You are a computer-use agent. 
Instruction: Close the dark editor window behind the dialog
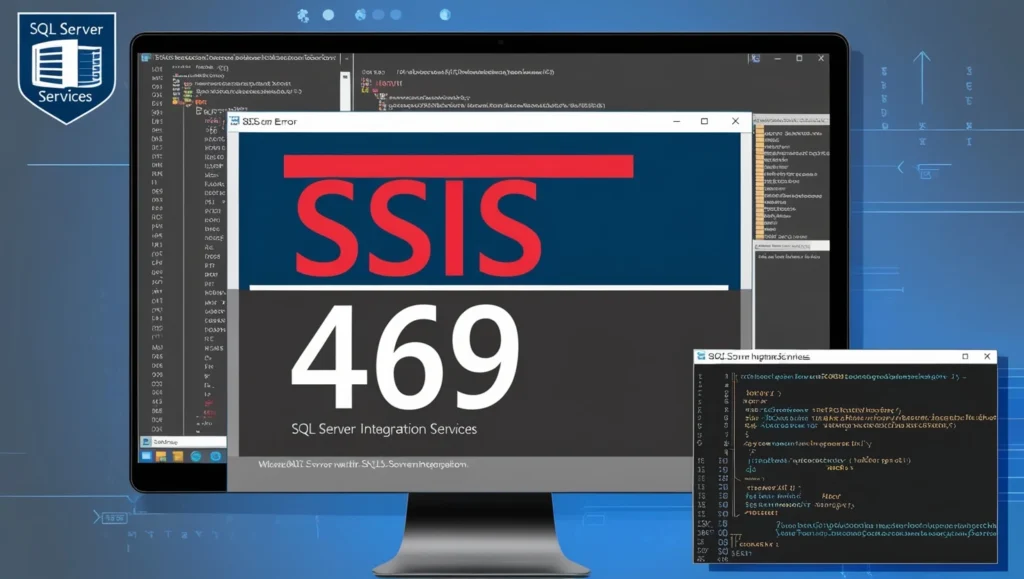(x=822, y=59)
